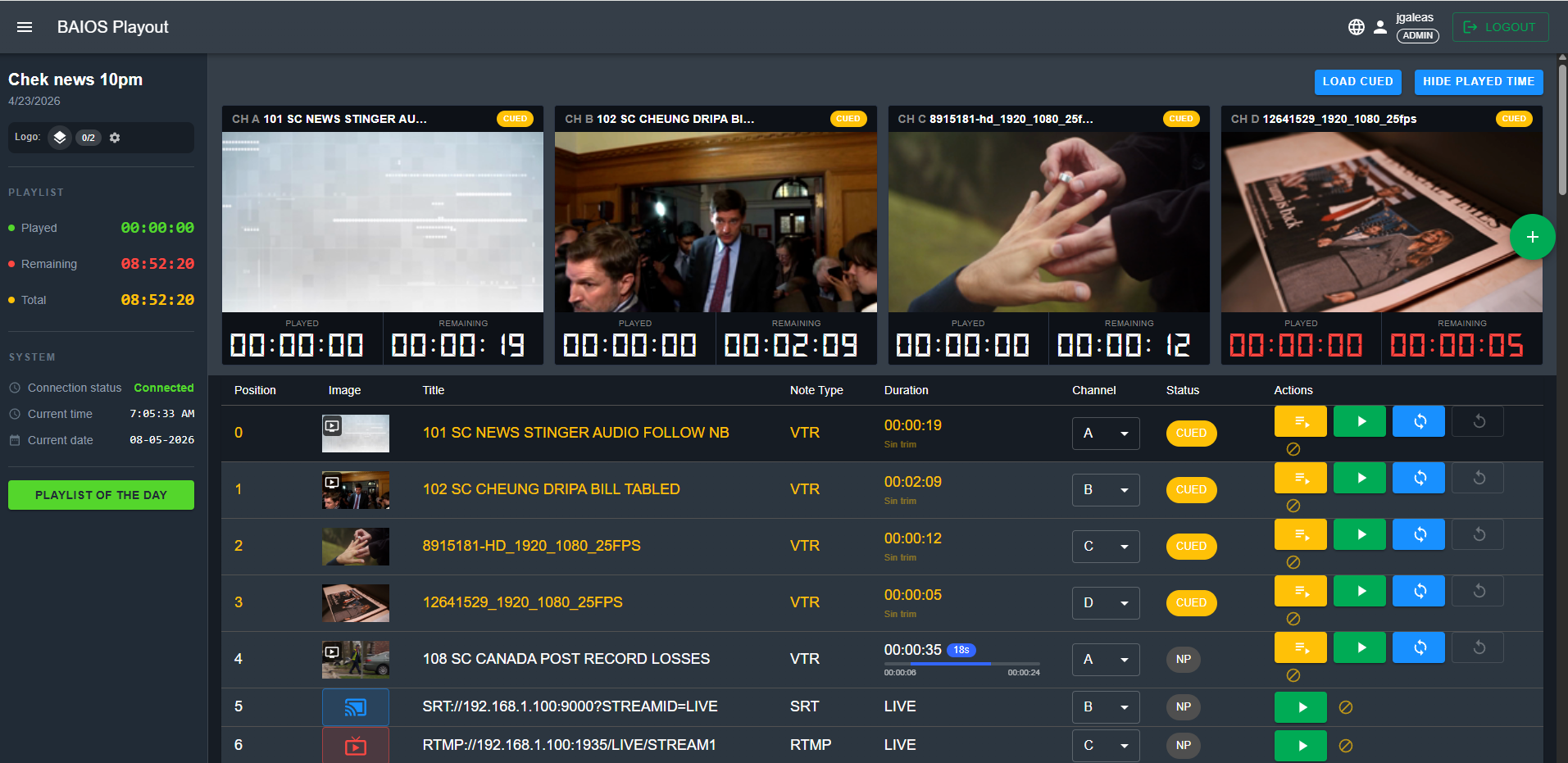This screenshot has width=1568, height=763.
Task: Cue the 101 SC NEWS STINGER row
Action: coord(1300,421)
